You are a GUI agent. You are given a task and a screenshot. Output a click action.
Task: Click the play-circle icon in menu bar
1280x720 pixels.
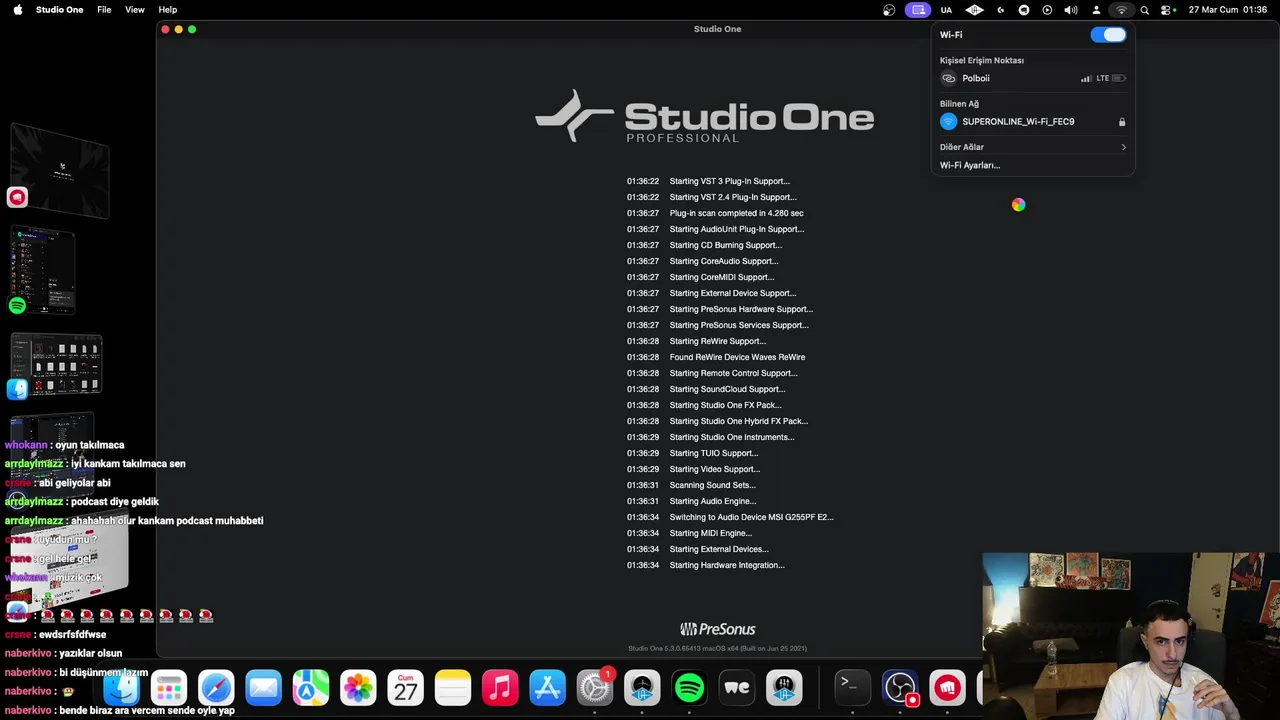[1047, 10]
